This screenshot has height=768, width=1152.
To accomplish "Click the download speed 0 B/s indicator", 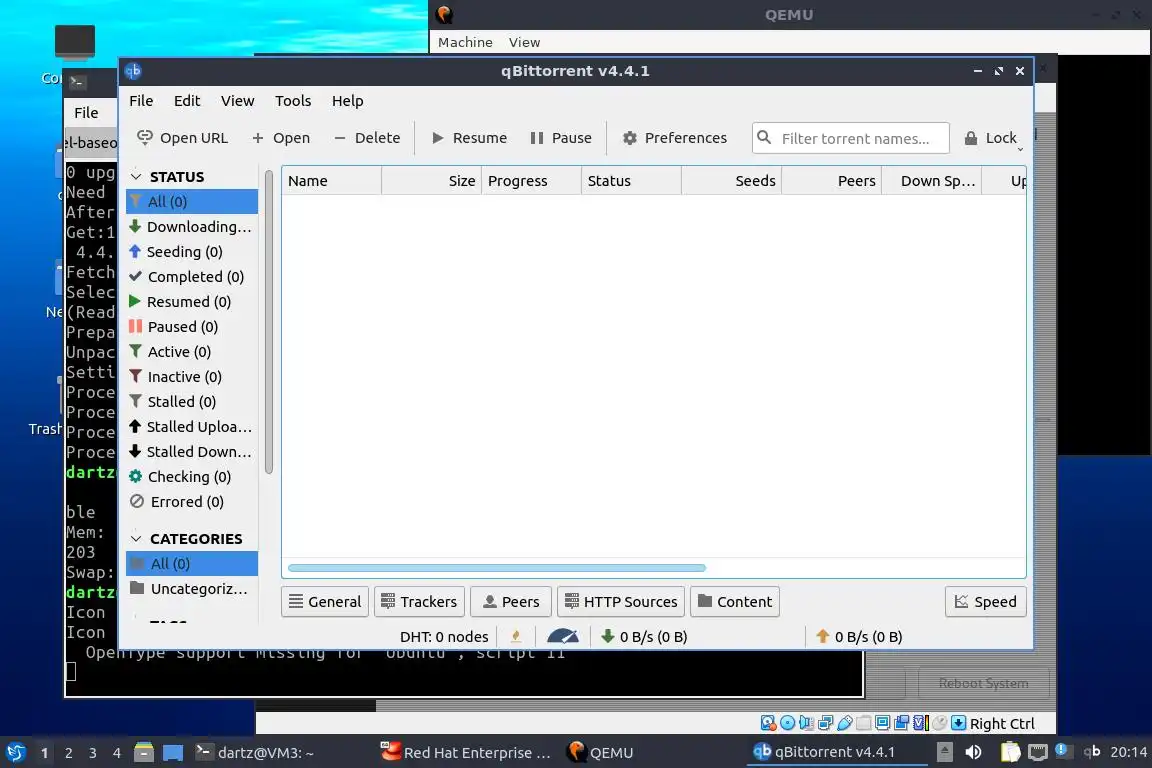I will pos(644,636).
